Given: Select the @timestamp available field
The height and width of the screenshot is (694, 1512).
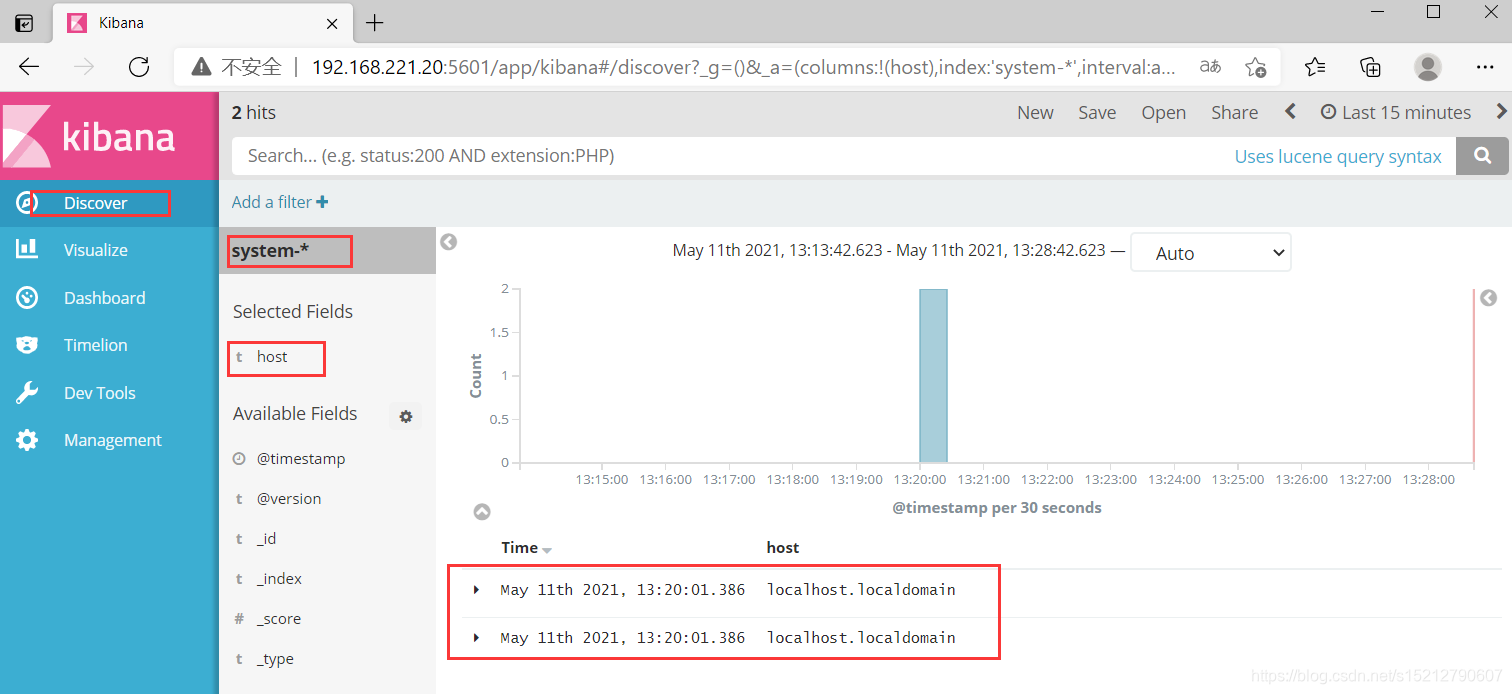Looking at the screenshot, I should click(301, 459).
